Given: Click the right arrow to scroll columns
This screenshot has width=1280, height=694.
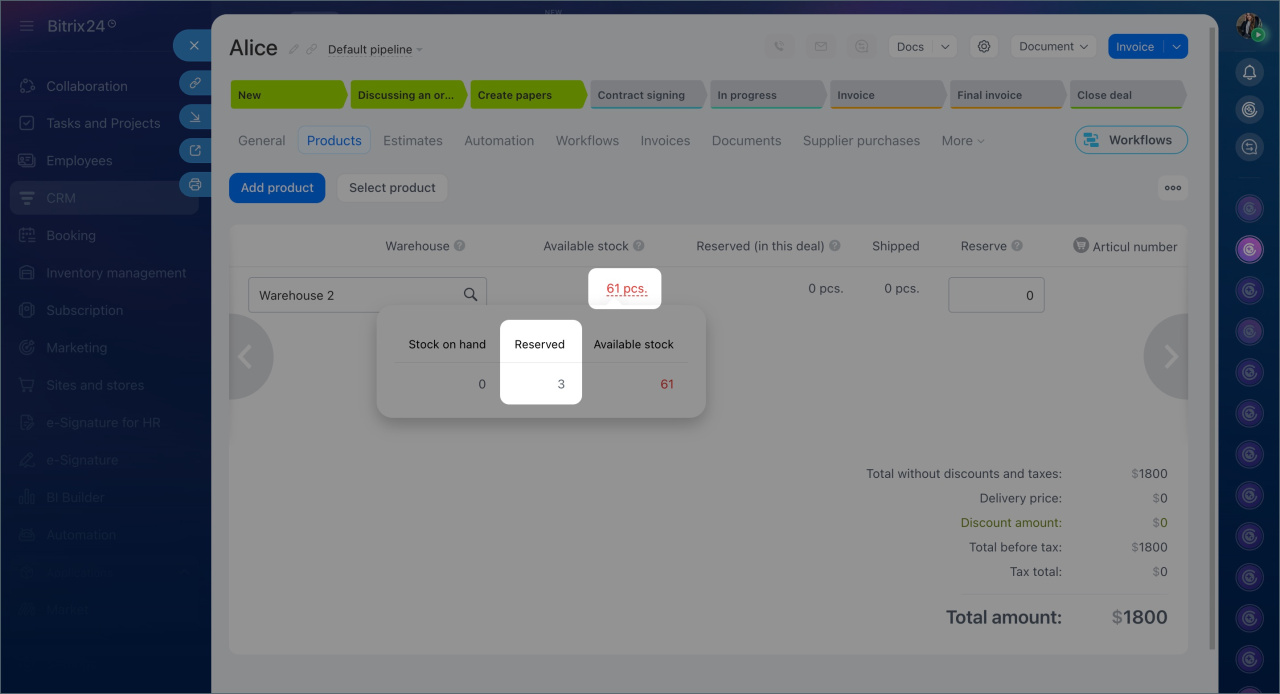Looking at the screenshot, I should coord(1169,357).
